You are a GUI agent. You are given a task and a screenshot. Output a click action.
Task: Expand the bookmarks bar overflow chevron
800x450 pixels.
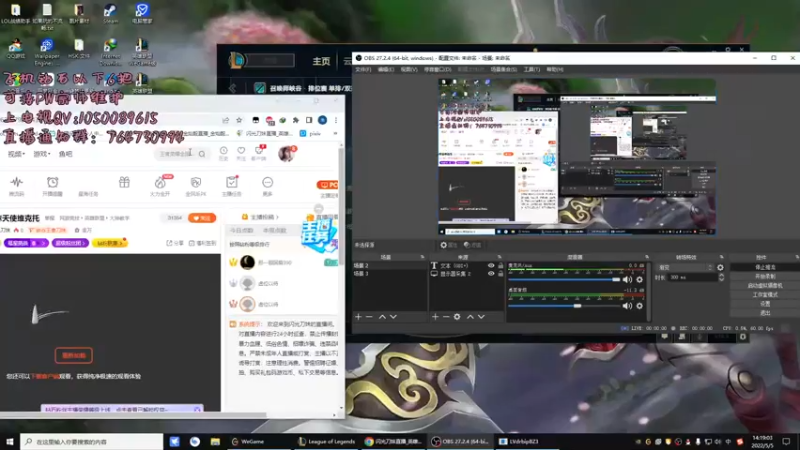coord(335,134)
